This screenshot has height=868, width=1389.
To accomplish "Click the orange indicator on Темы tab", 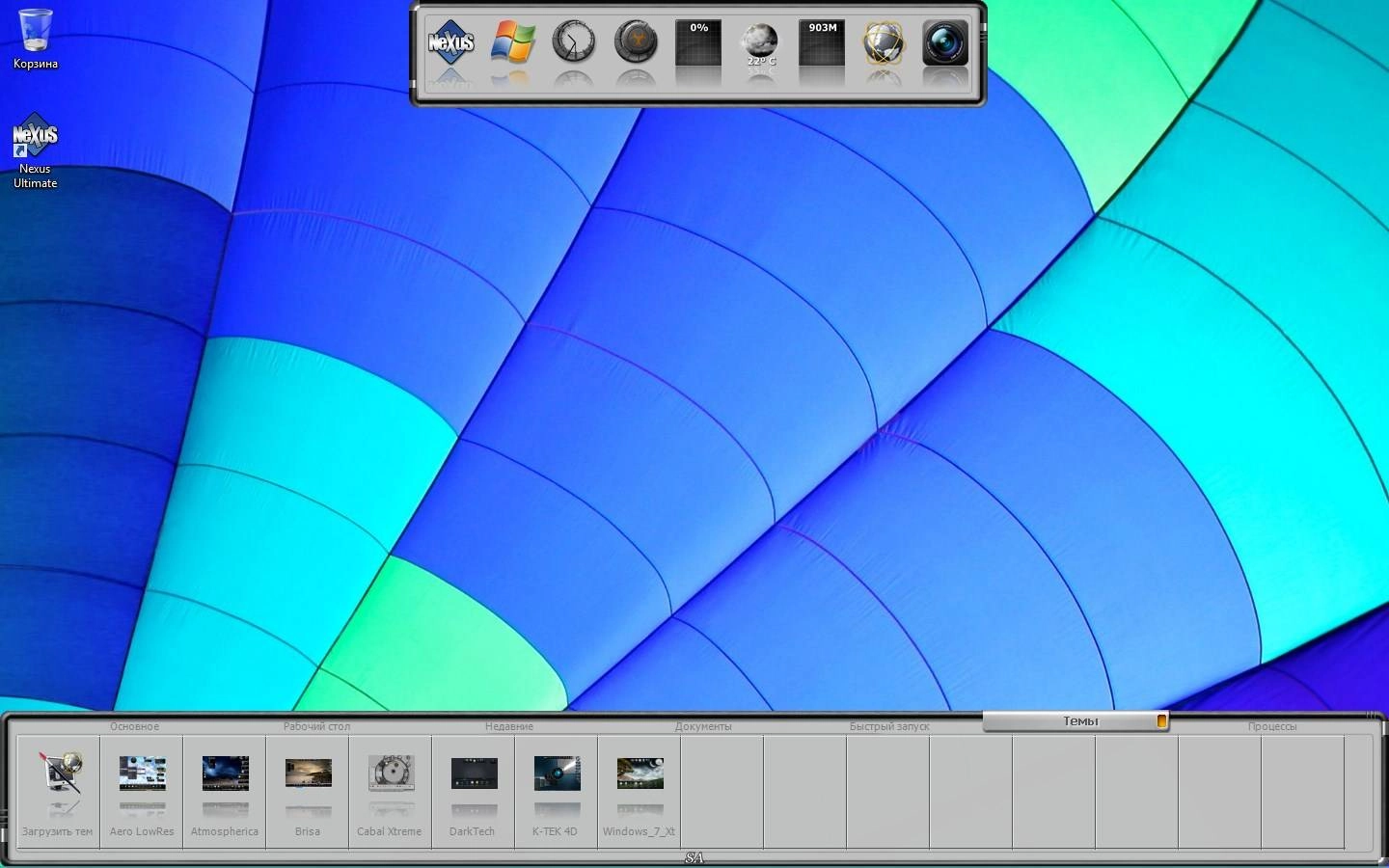I will pyautogui.click(x=1161, y=720).
